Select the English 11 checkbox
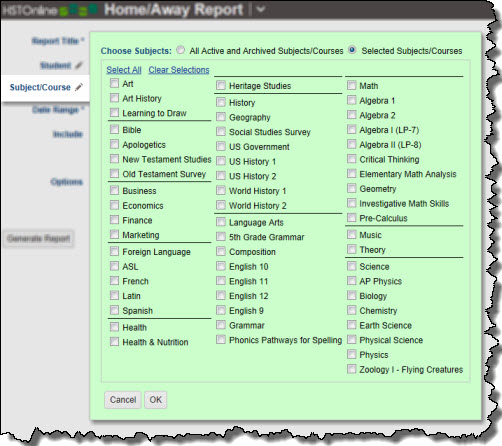The width and height of the screenshot is (502, 446). pyautogui.click(x=221, y=281)
